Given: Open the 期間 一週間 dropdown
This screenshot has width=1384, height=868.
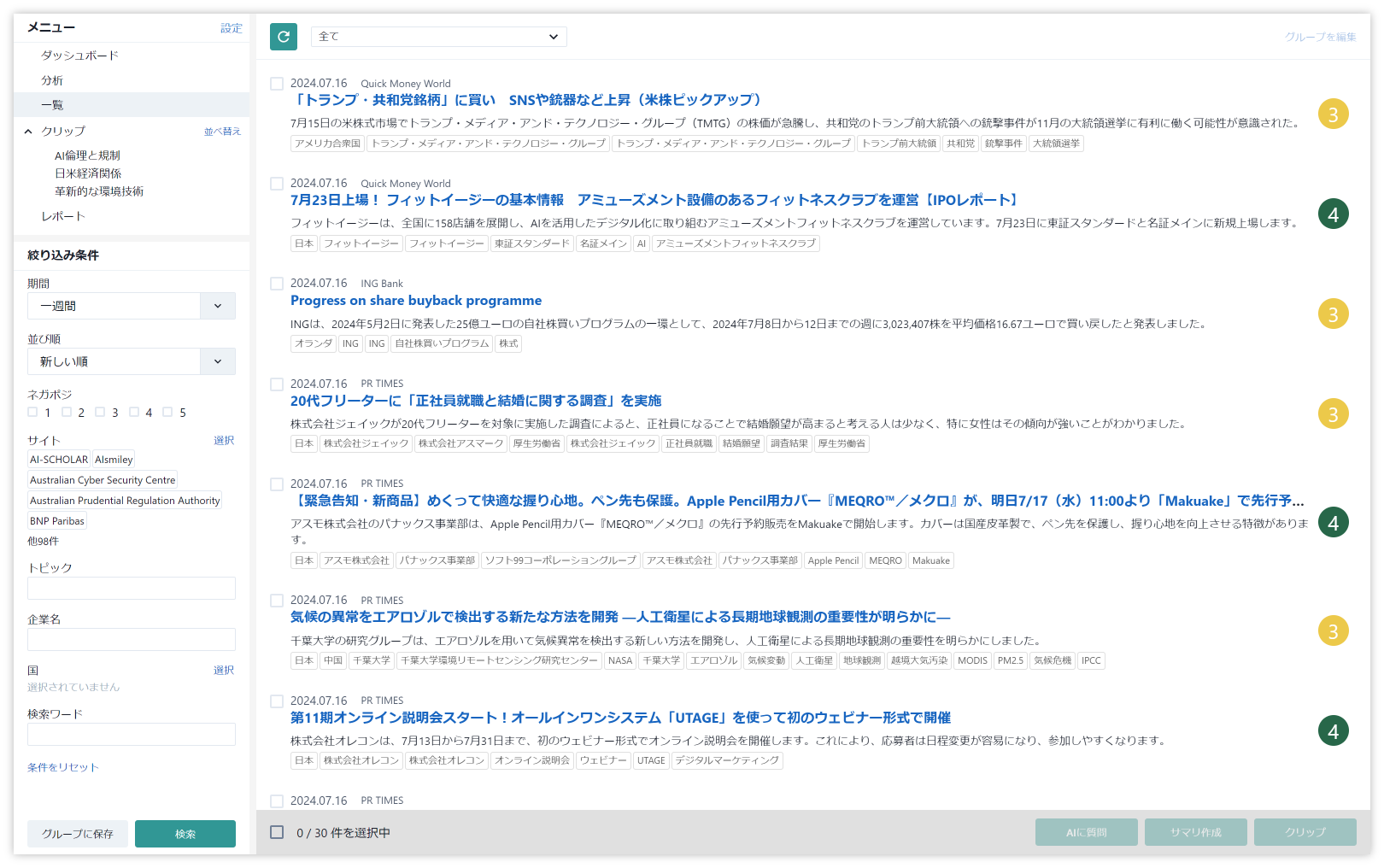Looking at the screenshot, I should point(132,306).
